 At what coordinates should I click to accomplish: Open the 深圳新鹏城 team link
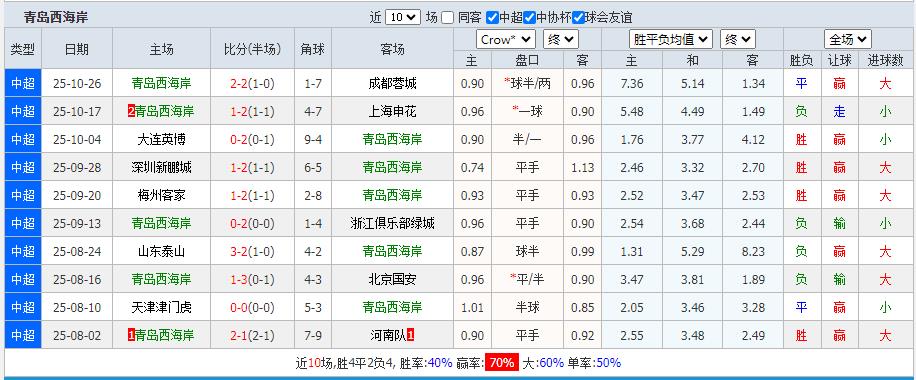[161, 168]
